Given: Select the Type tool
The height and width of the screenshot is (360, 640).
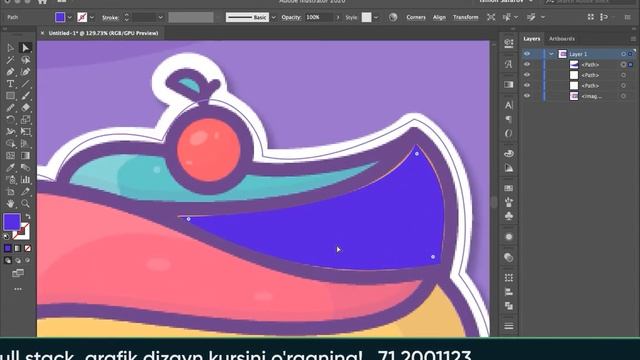Looking at the screenshot, I should coord(10,84).
